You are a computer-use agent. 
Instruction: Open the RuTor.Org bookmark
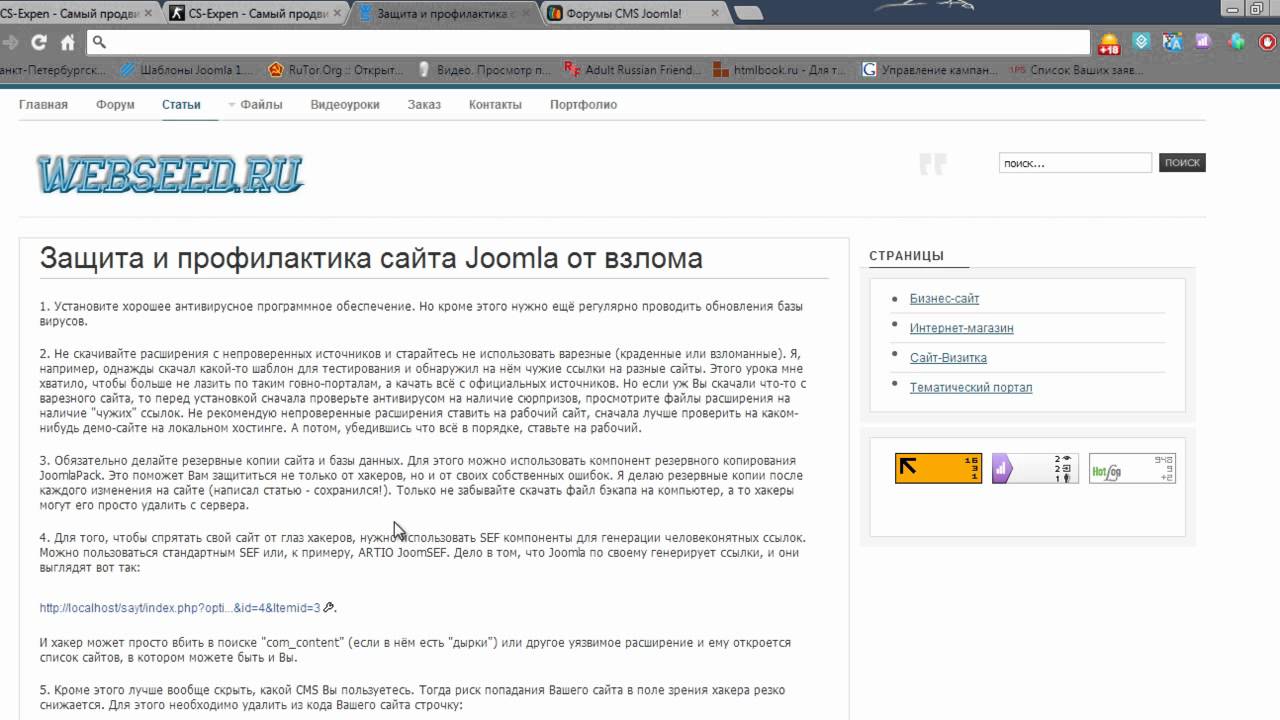(335, 70)
